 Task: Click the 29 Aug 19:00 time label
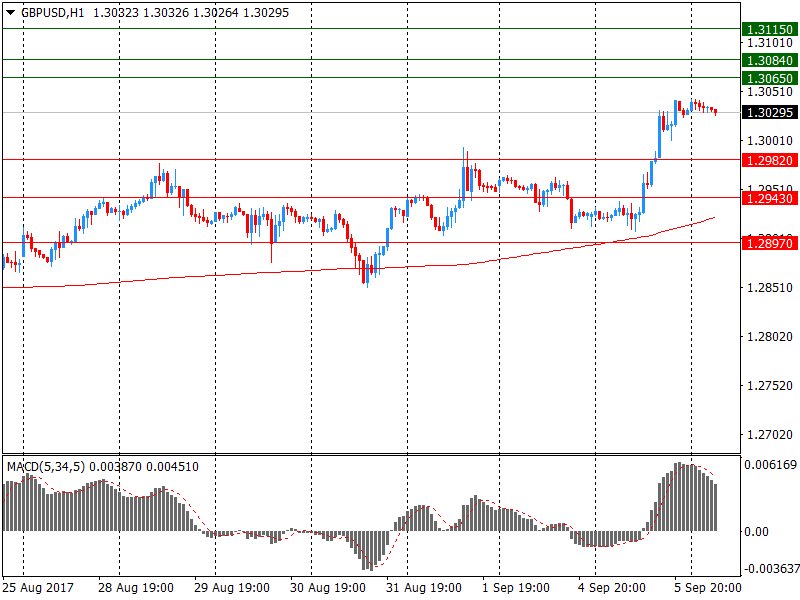pyautogui.click(x=232, y=588)
